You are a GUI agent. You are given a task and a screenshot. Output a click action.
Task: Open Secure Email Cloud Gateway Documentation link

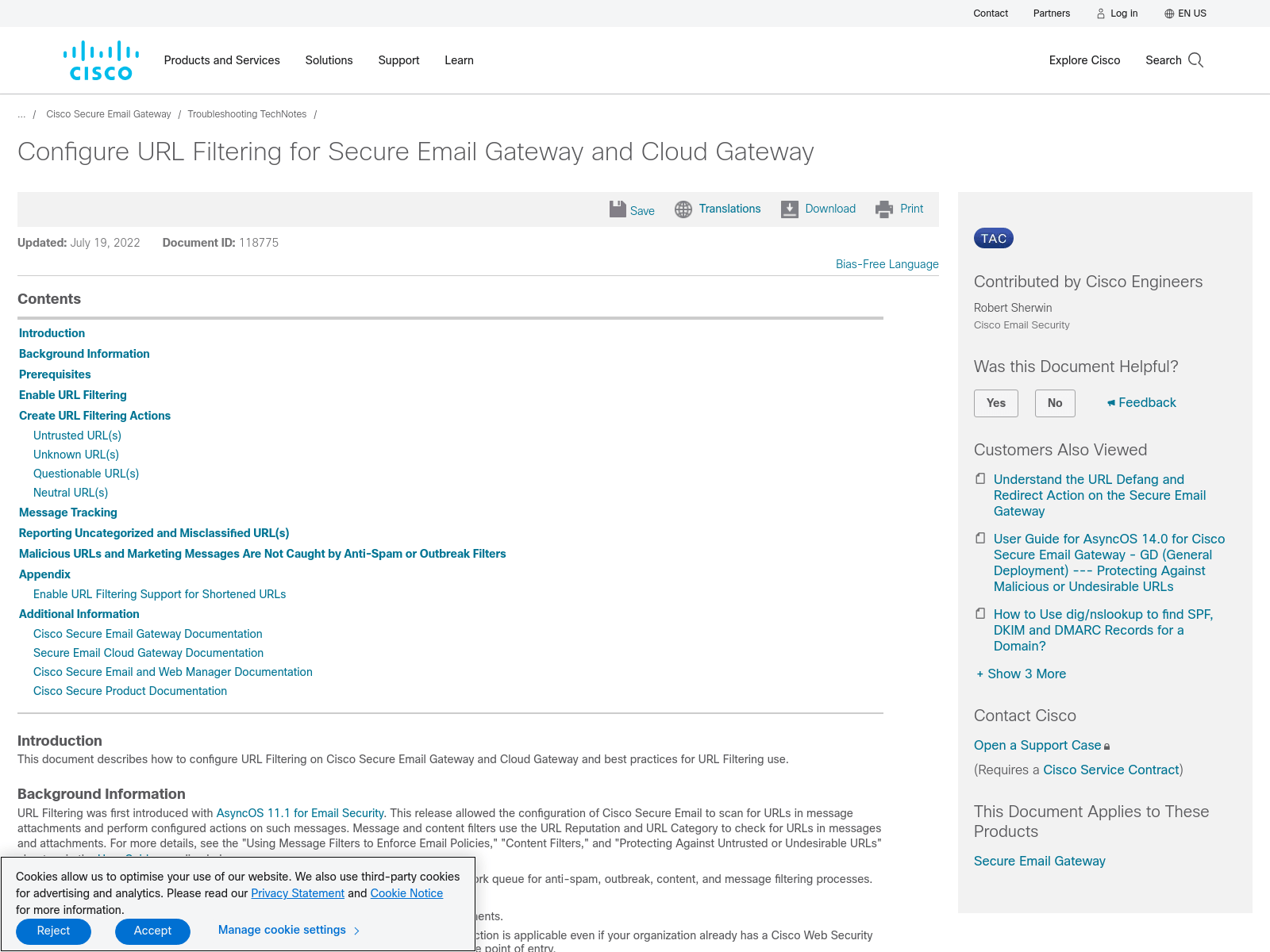click(x=148, y=653)
